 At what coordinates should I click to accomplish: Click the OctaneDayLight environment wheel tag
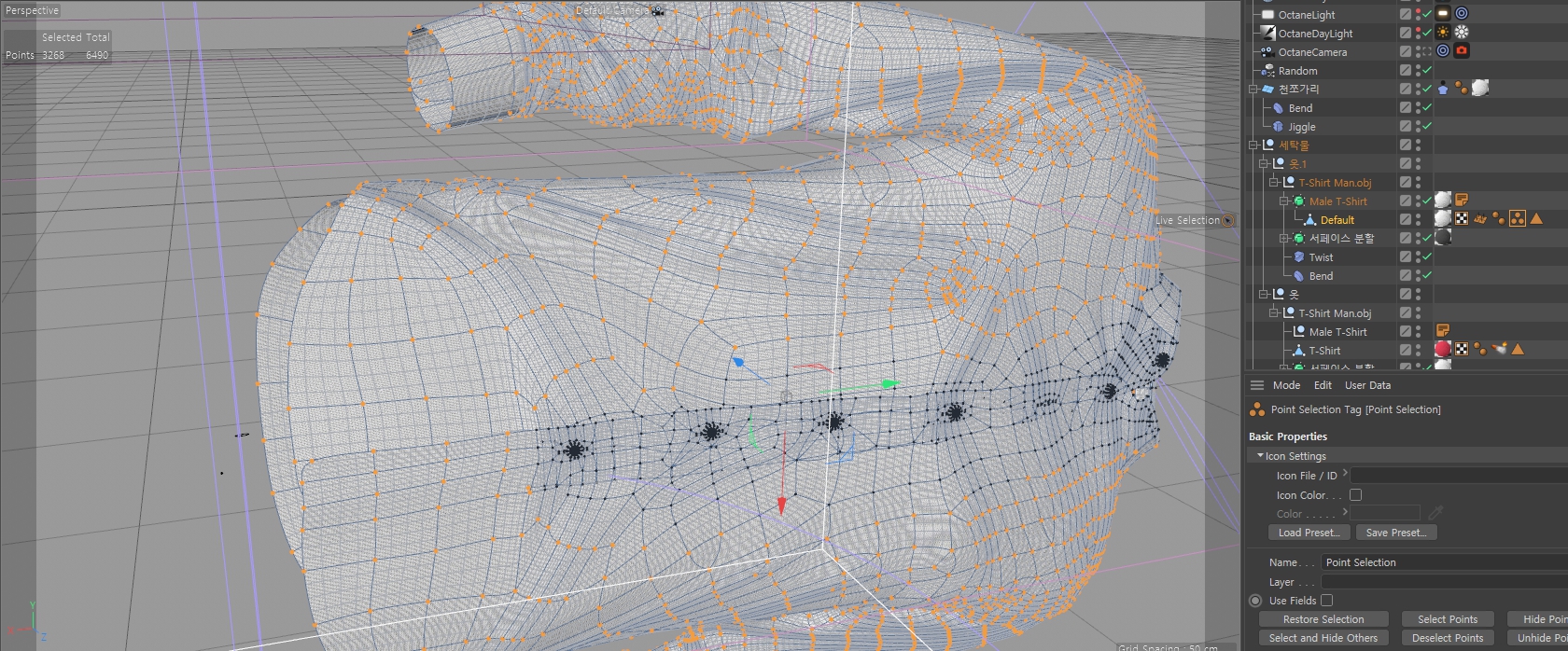coord(1462,33)
